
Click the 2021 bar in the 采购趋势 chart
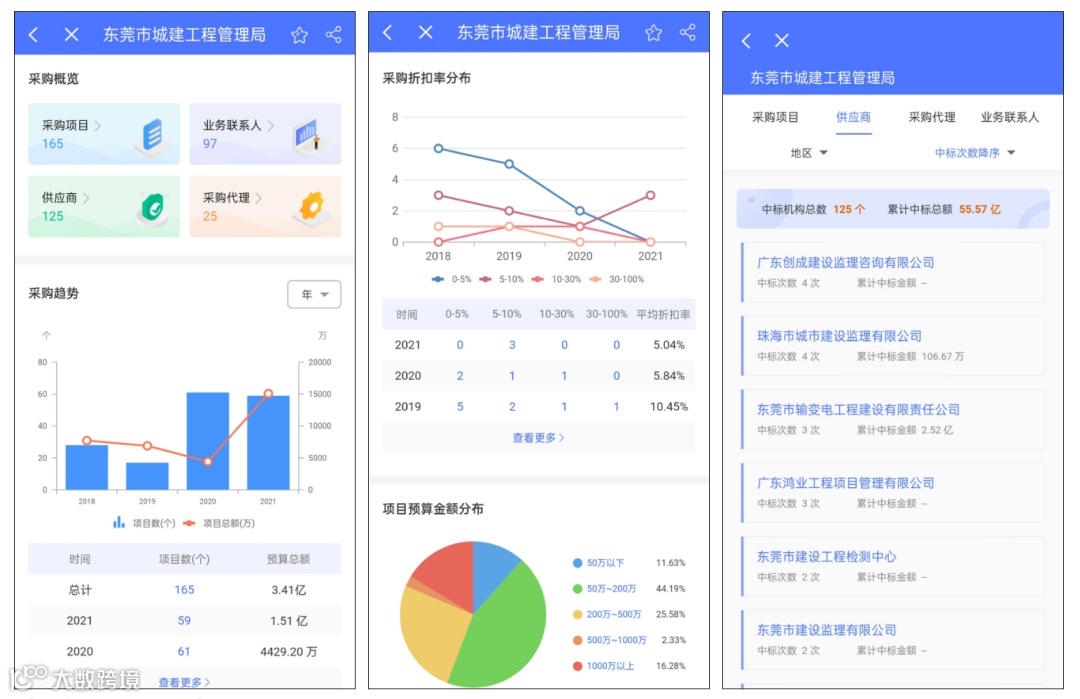click(268, 443)
